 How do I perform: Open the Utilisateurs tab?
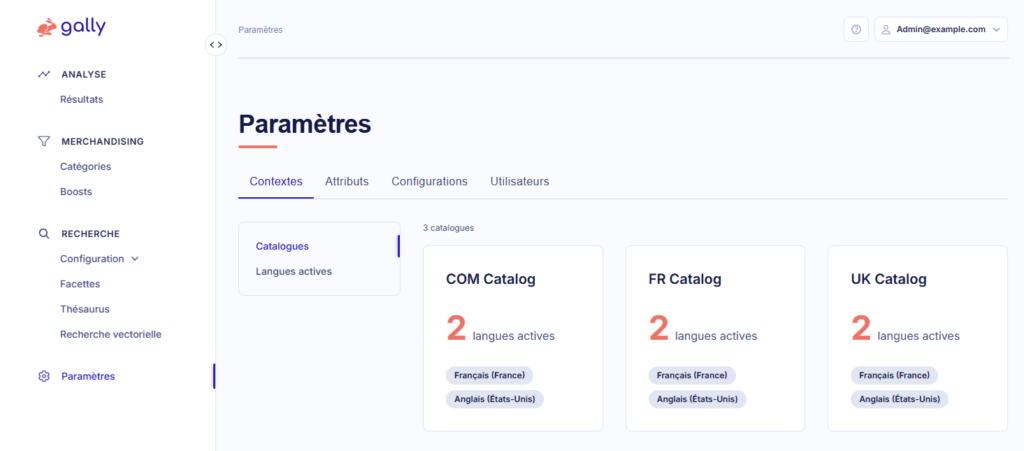point(519,181)
